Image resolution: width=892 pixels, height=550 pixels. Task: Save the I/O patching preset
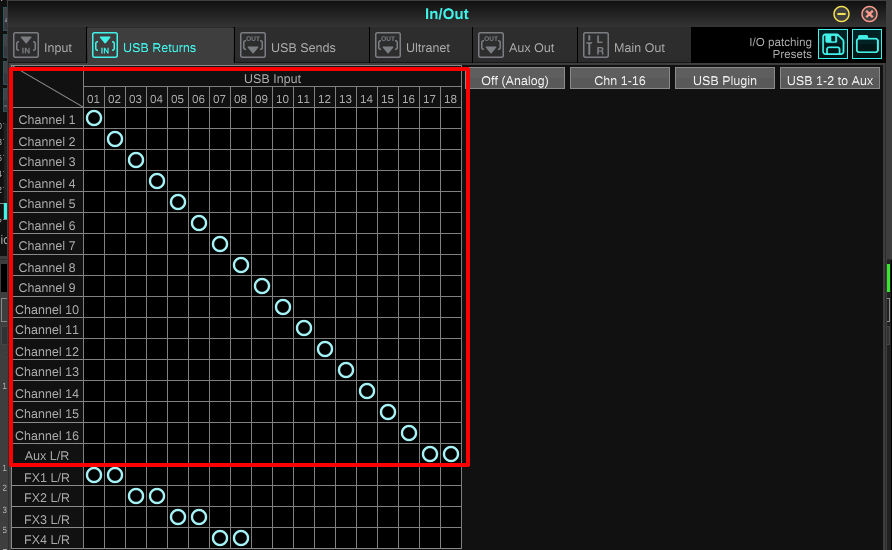[x=832, y=45]
